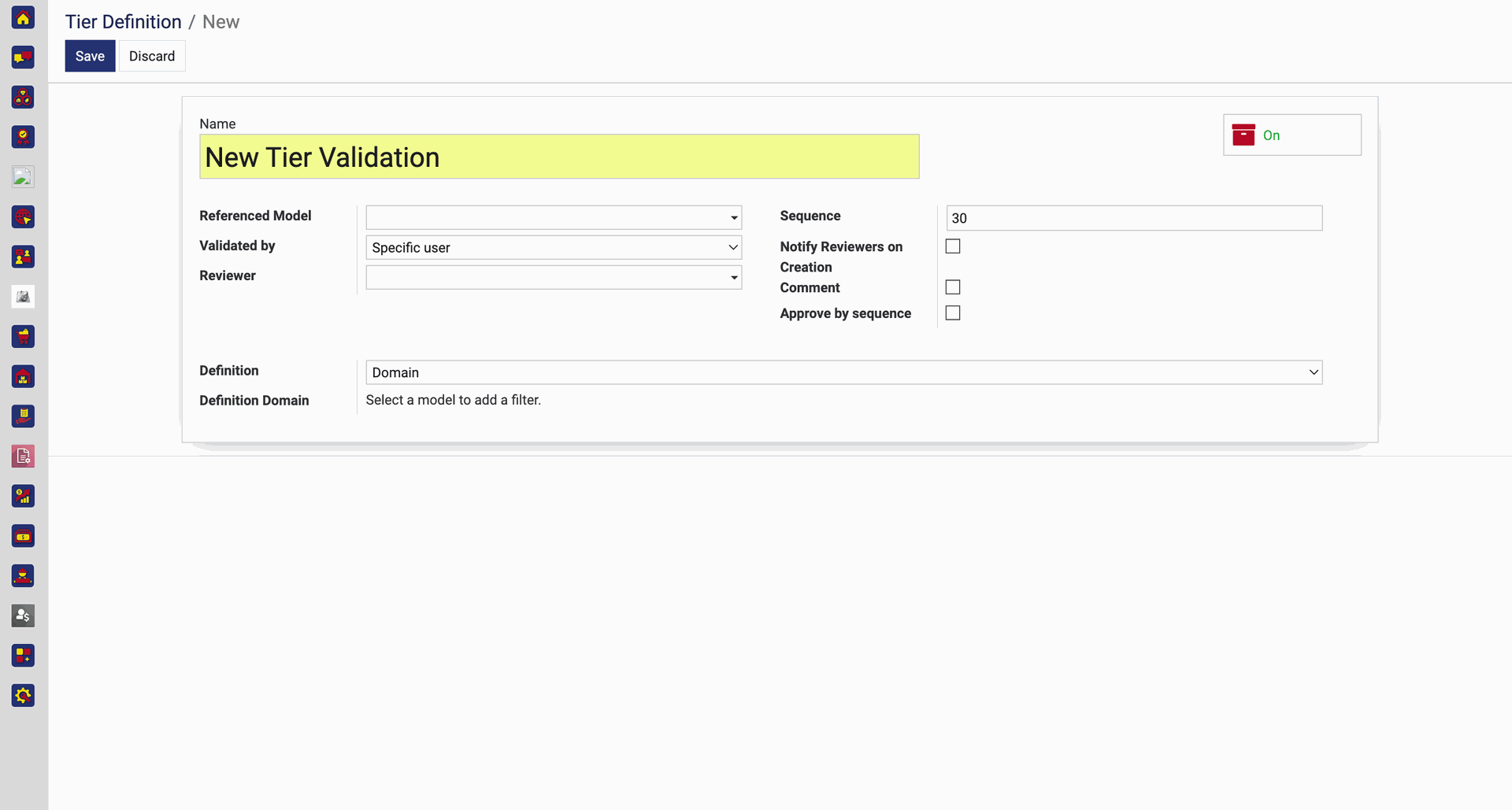Click into the Sequence input field

tap(1134, 218)
